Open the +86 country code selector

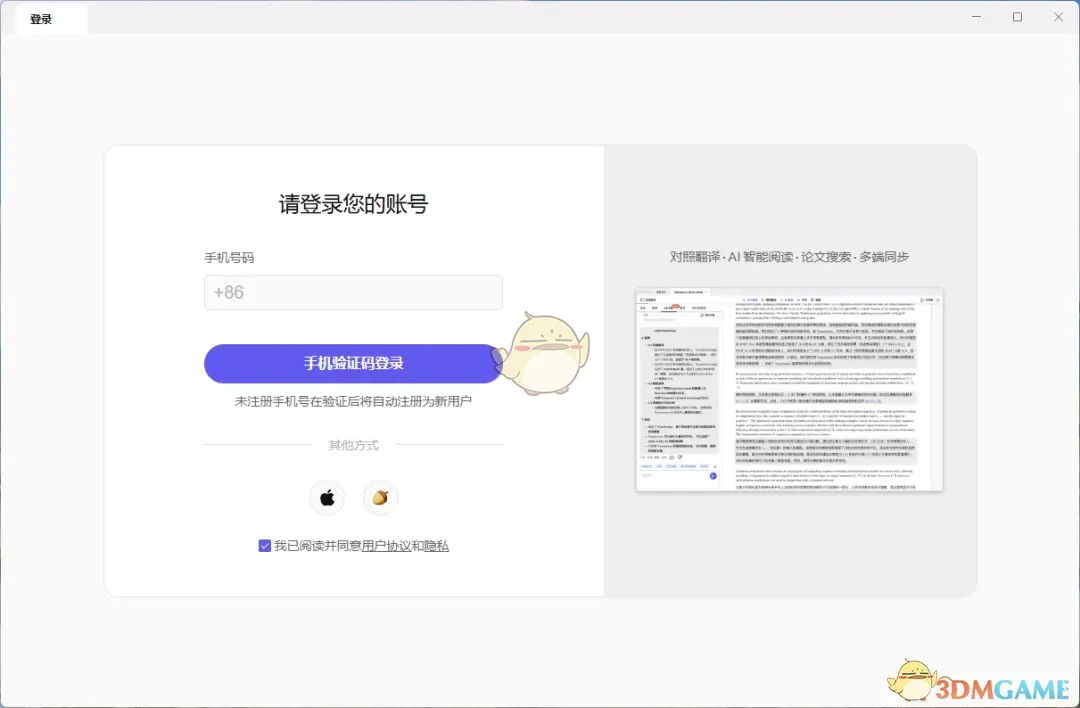point(228,292)
